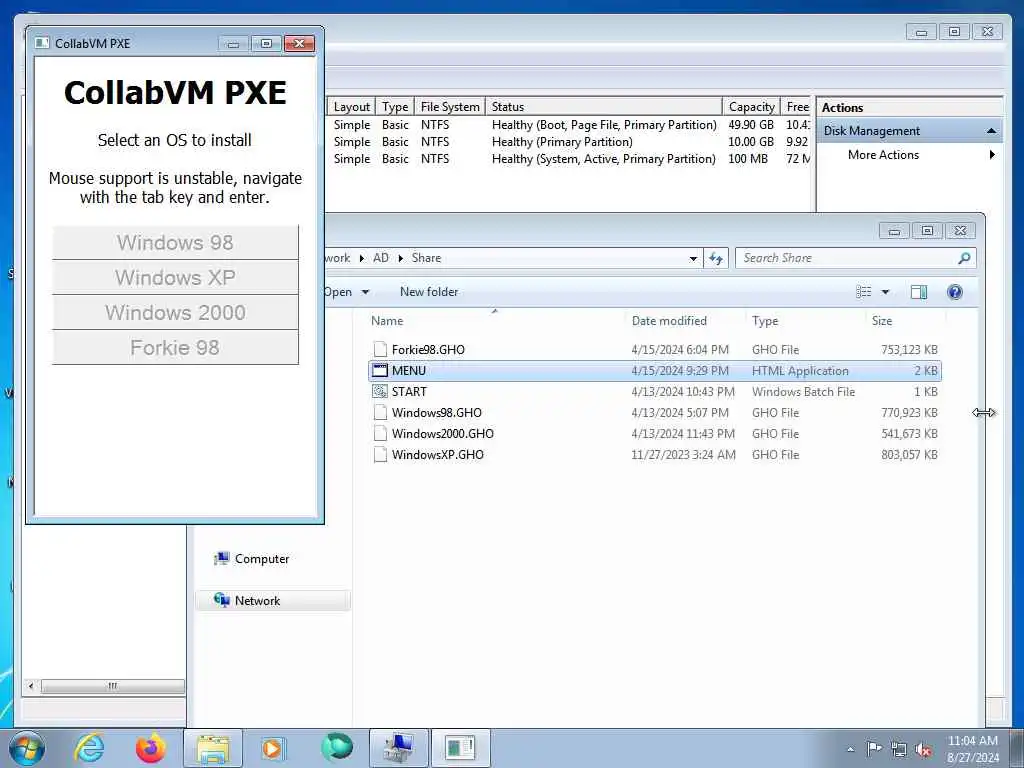Click the Forkie98.GHO file icon
This screenshot has height=768, width=1024.
coord(380,349)
